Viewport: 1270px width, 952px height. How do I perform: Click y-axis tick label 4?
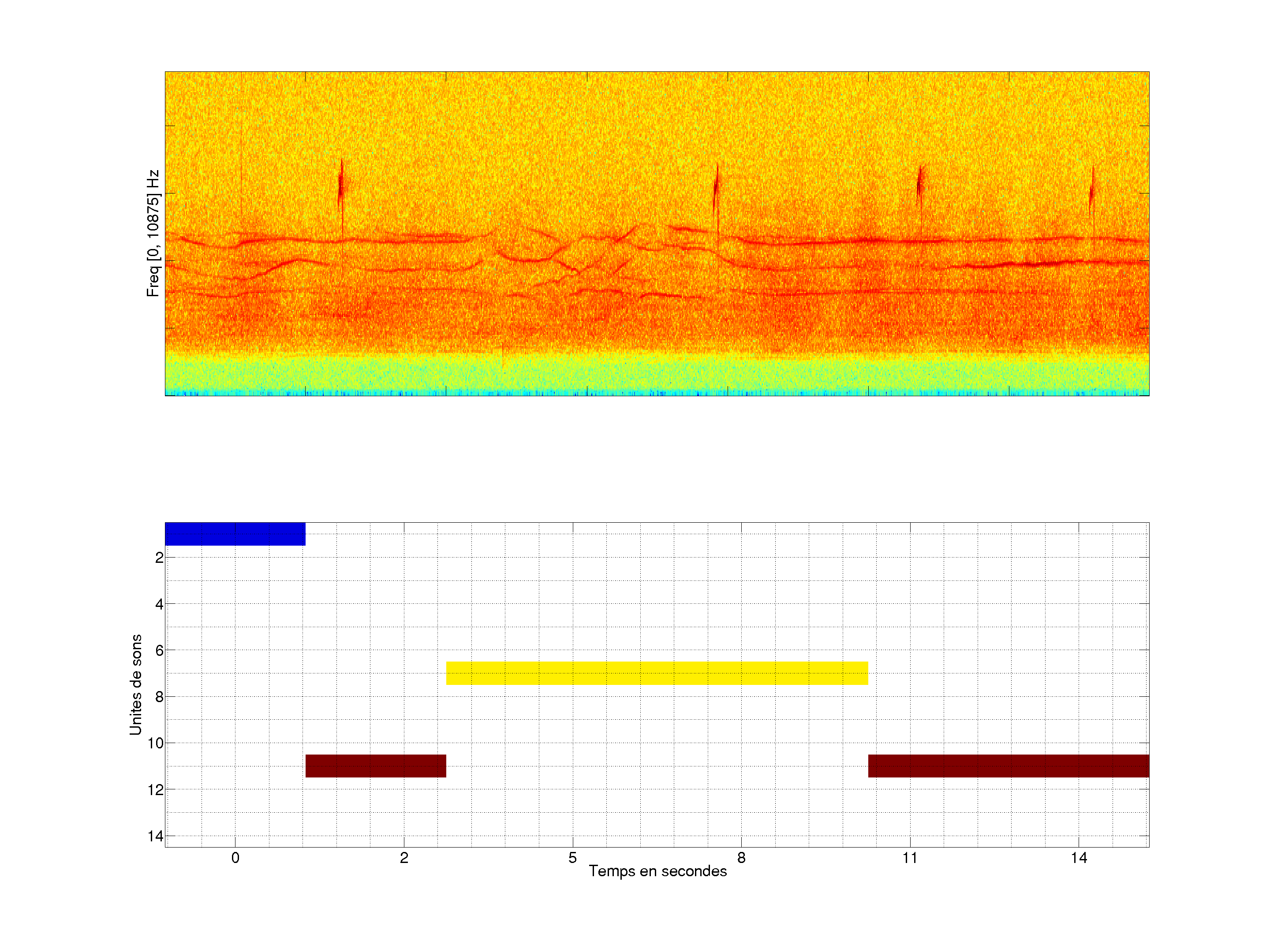159,604
